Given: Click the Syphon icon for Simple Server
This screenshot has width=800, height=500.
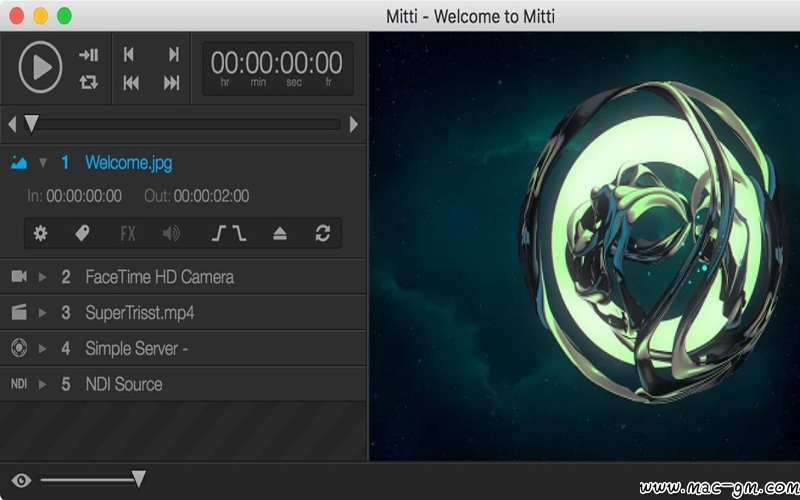Looking at the screenshot, I should 19,348.
